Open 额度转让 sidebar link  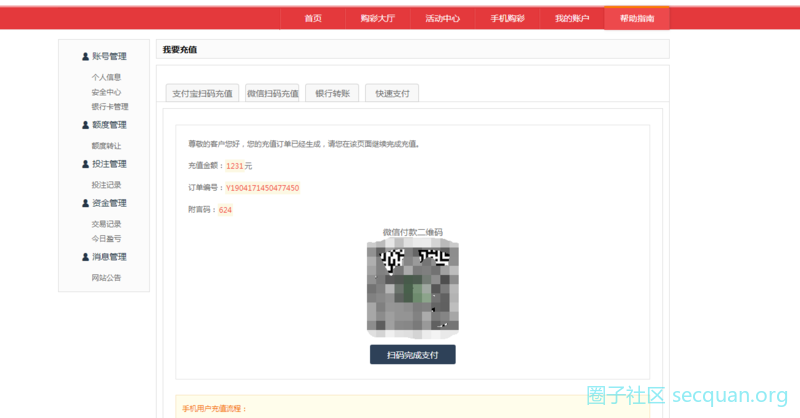click(x=106, y=145)
